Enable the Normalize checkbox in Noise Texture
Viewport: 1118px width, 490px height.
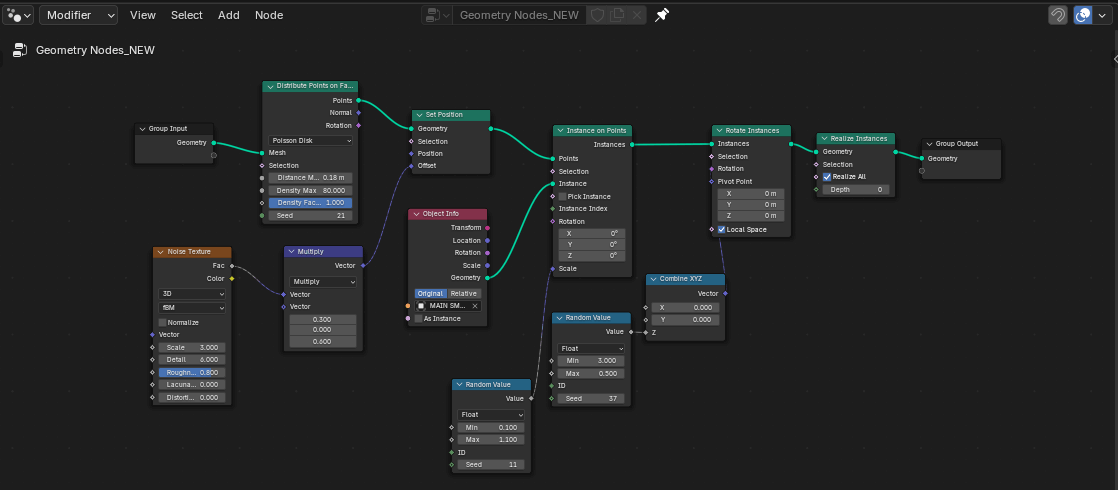tap(164, 322)
